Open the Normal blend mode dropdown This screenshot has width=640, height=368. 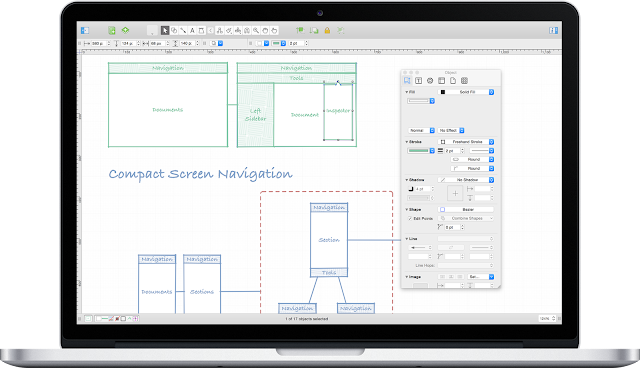pos(421,131)
